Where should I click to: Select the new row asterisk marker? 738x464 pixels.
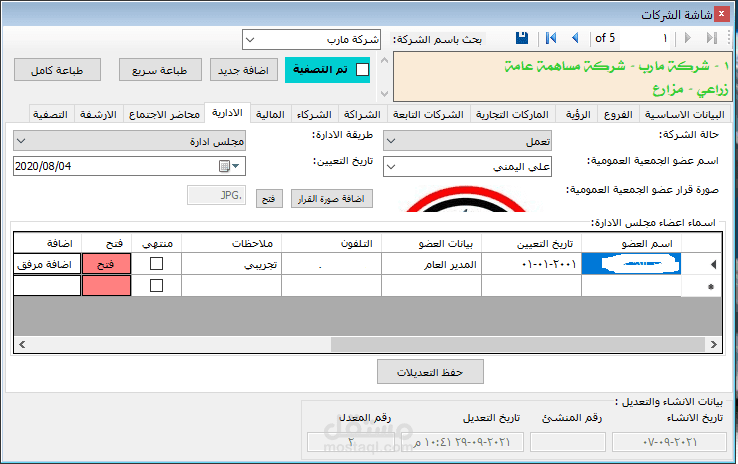pyautogui.click(x=711, y=286)
